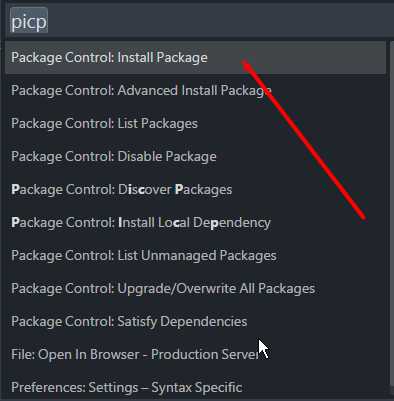Select Package Control: Disable Package
This screenshot has width=394, height=401.
[x=195, y=156]
